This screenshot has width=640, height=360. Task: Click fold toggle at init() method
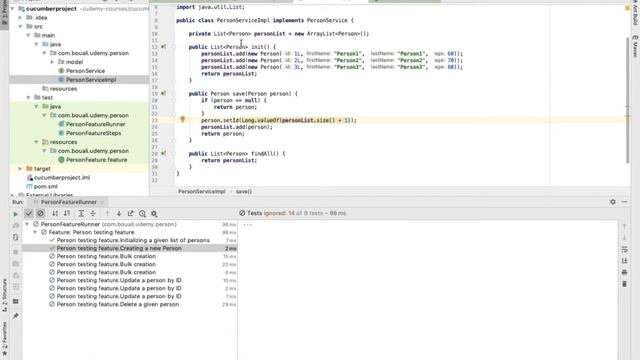click(173, 47)
